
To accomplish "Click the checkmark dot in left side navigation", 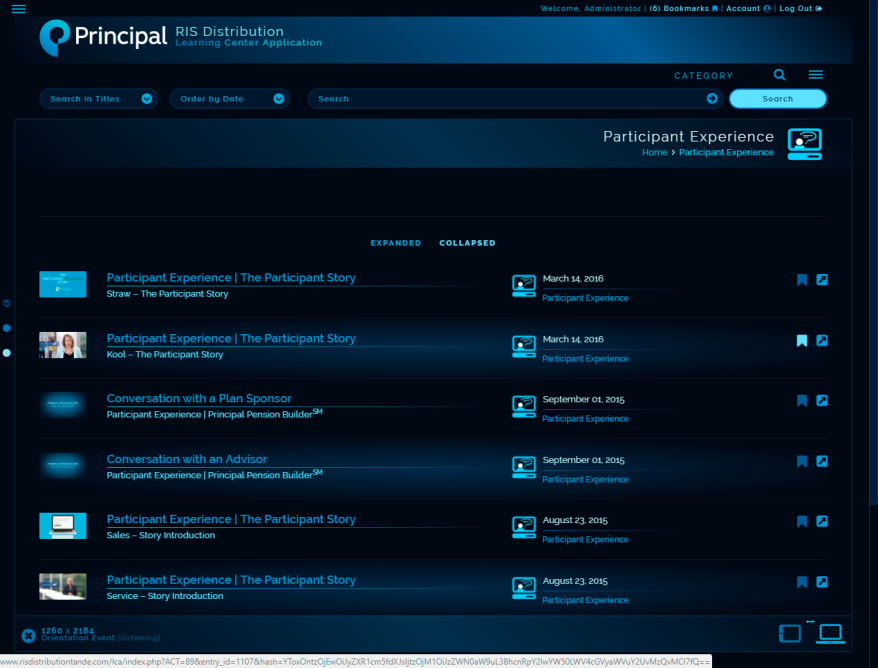I will (7, 303).
